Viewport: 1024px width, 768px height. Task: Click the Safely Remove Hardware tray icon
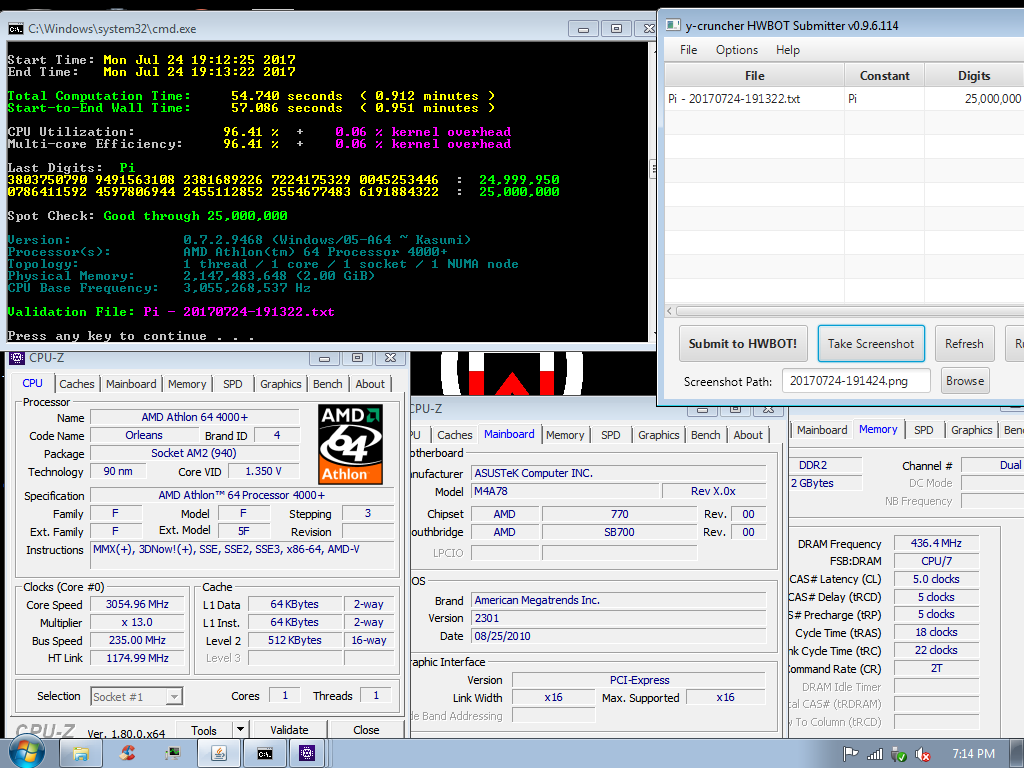tap(899, 754)
